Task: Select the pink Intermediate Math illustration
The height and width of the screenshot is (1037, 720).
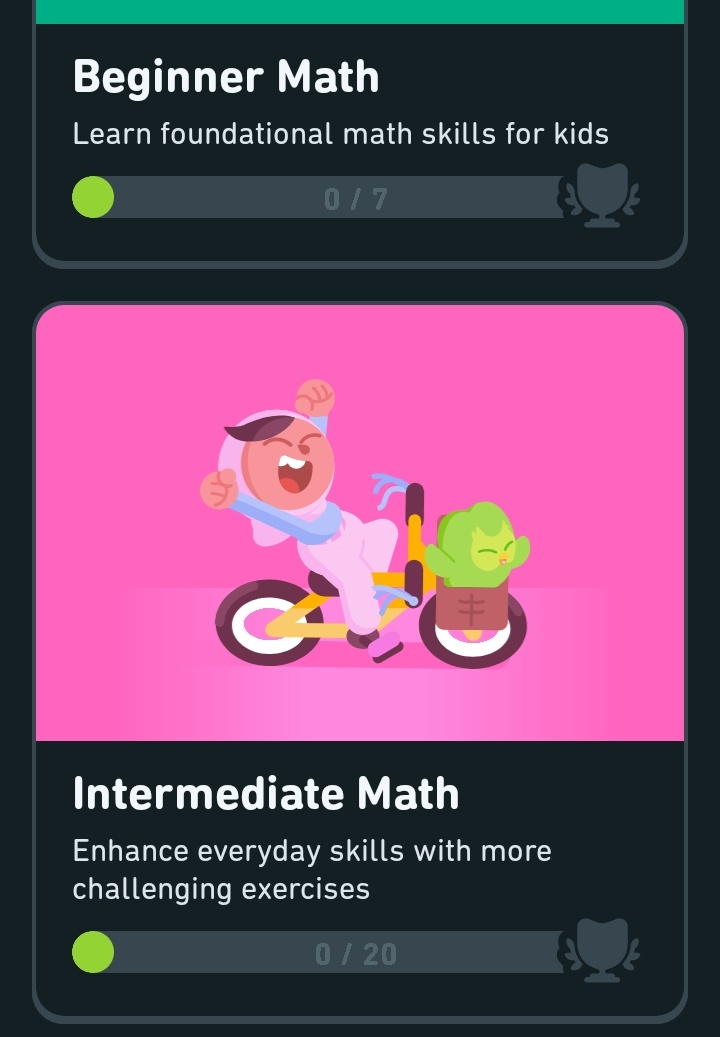Action: [360, 522]
